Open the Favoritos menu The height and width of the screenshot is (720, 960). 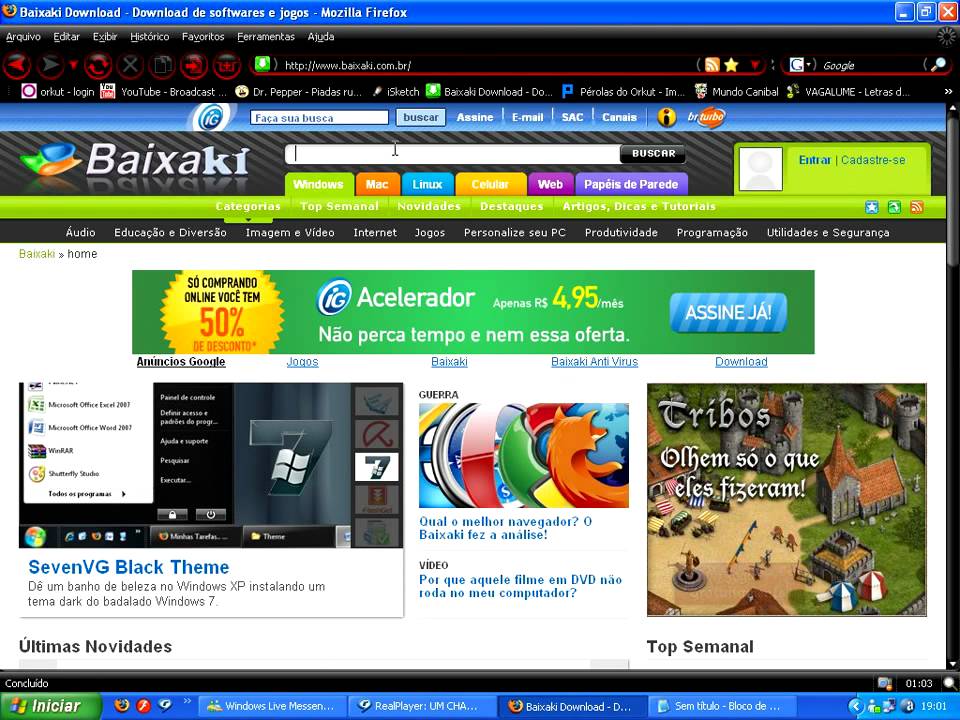point(203,37)
